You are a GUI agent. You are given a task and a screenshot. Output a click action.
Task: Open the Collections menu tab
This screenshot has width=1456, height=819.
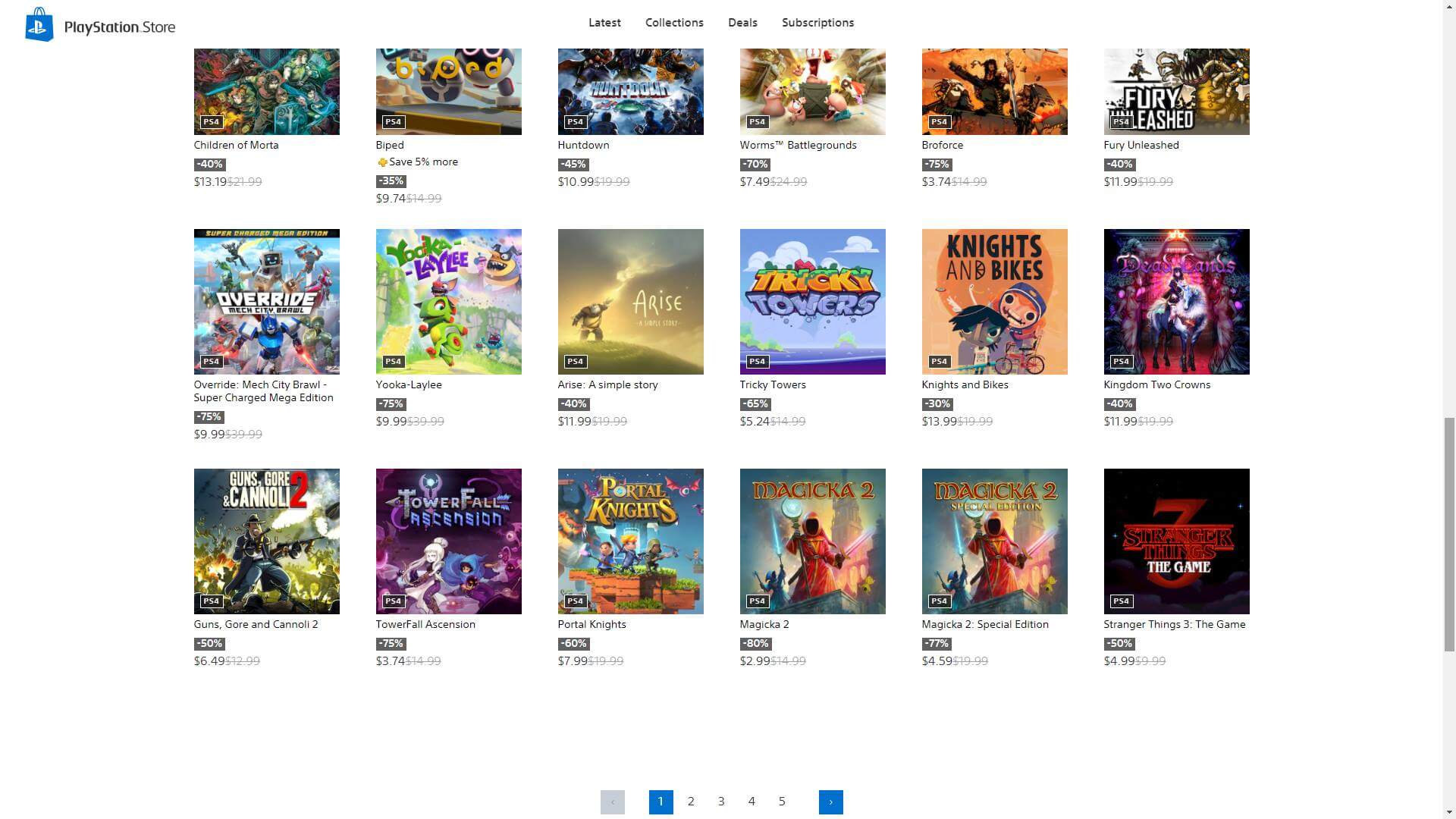(674, 23)
